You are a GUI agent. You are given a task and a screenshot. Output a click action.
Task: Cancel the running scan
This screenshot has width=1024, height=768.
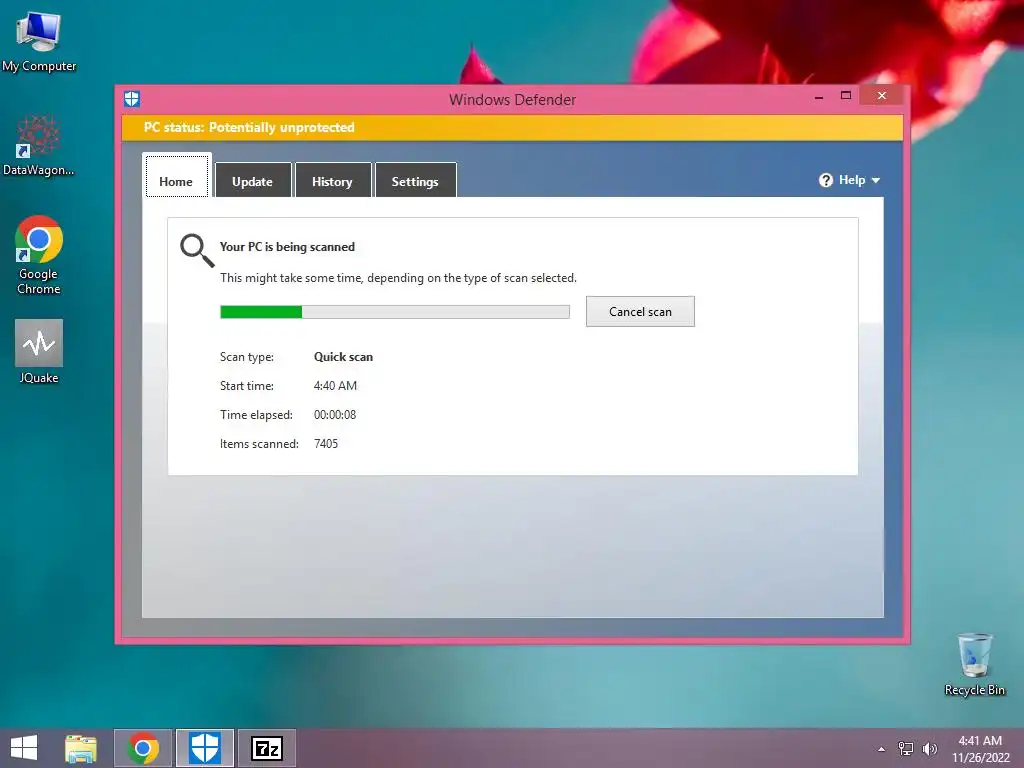640,312
